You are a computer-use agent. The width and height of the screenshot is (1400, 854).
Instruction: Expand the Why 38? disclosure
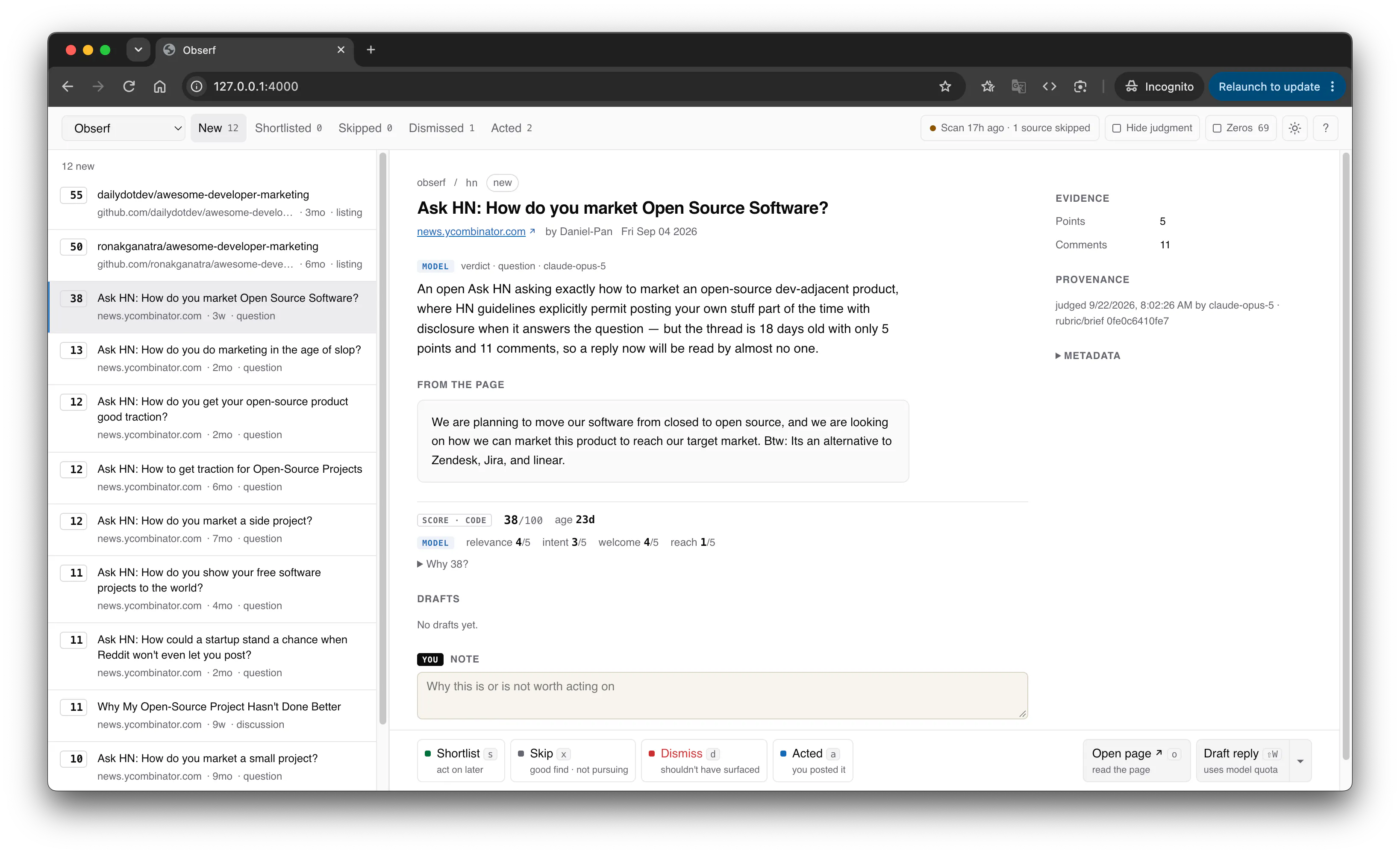click(443, 564)
